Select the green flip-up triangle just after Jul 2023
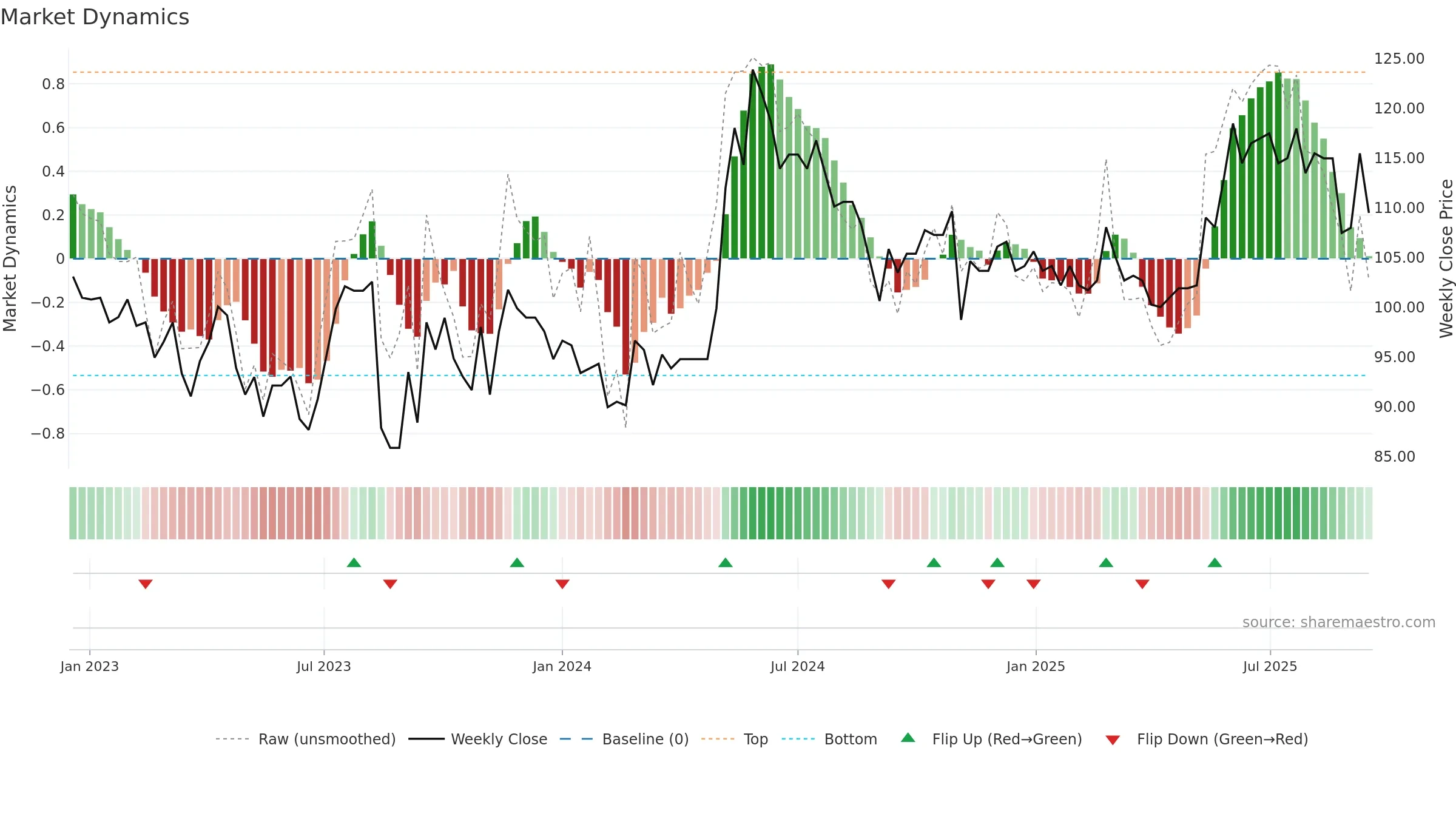1456x819 pixels. pyautogui.click(x=354, y=562)
